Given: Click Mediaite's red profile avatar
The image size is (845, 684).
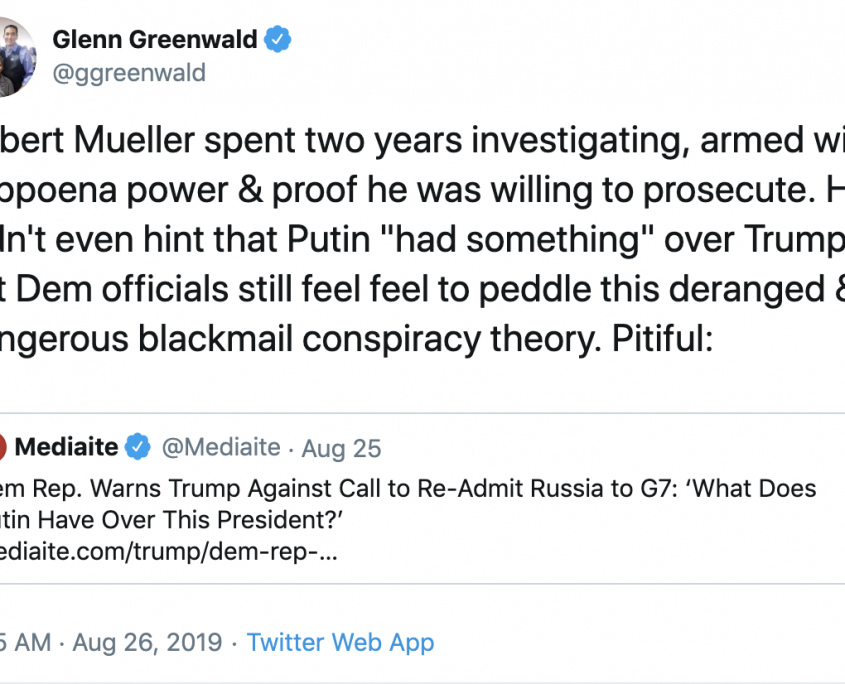Looking at the screenshot, I should [x=4, y=447].
